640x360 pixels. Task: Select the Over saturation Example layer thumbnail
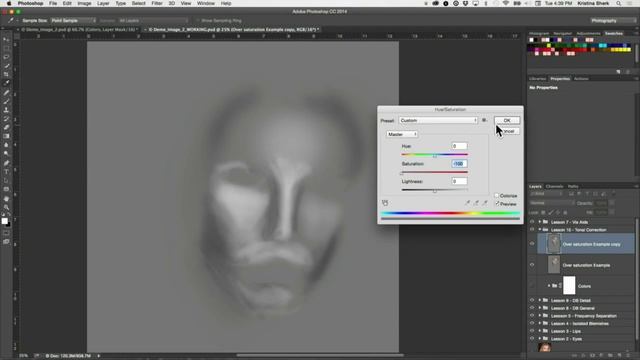tap(553, 265)
